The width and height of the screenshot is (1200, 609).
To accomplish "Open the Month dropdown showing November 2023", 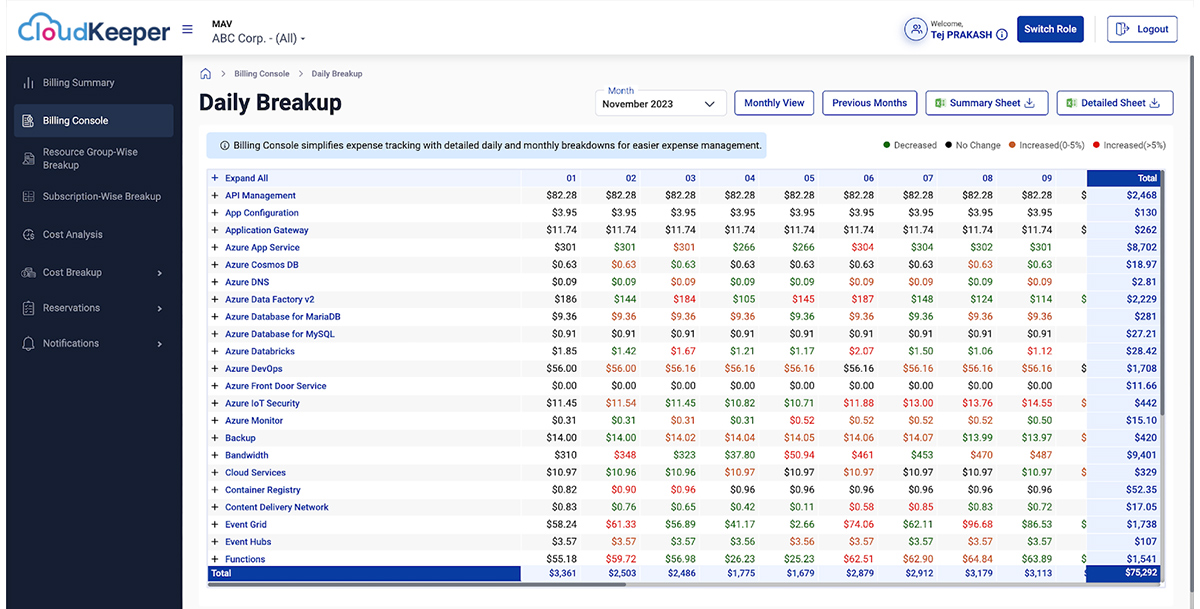I will tap(660, 103).
